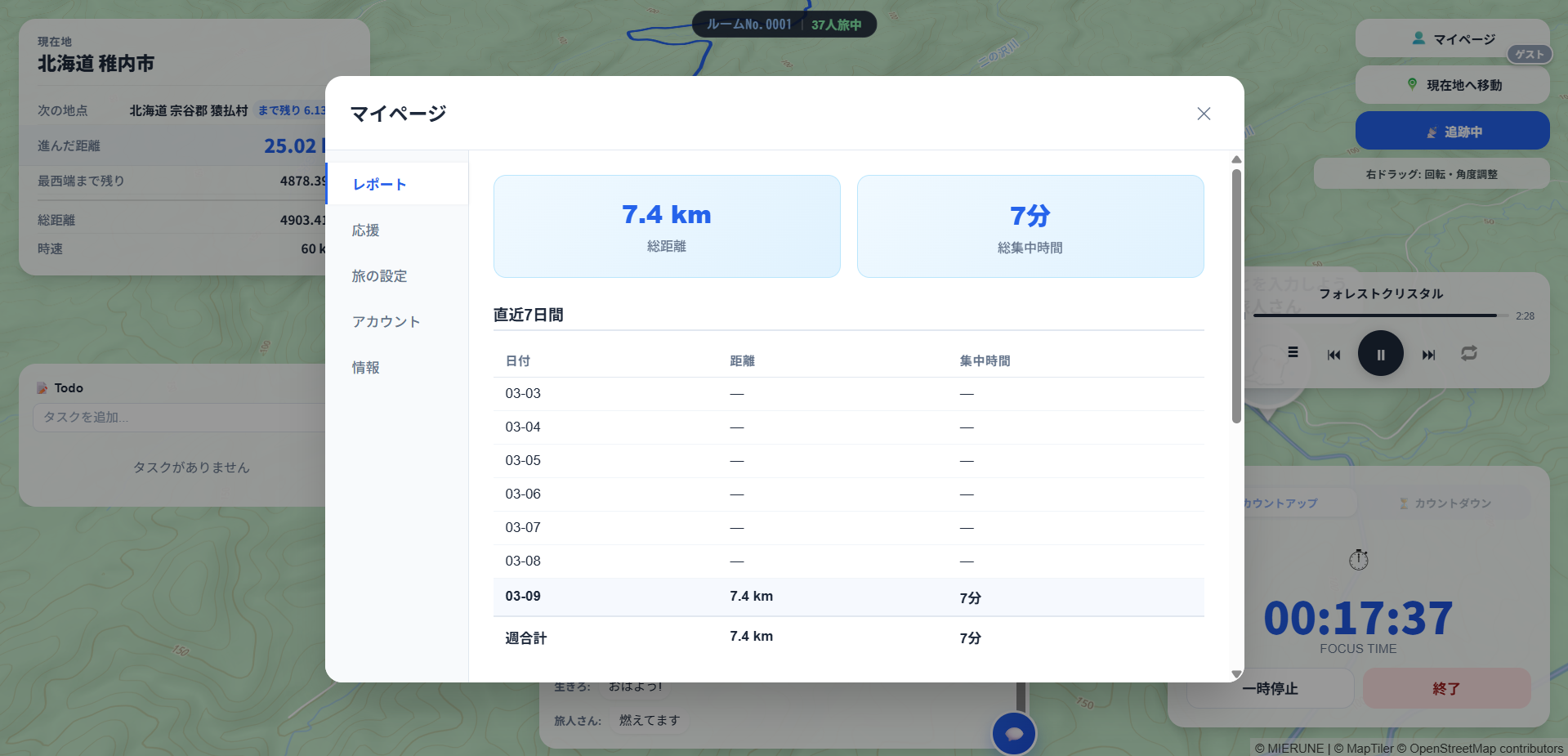Screen dimensions: 1568x756
Task: Open the アカウント settings tab
Action: pyautogui.click(x=386, y=322)
